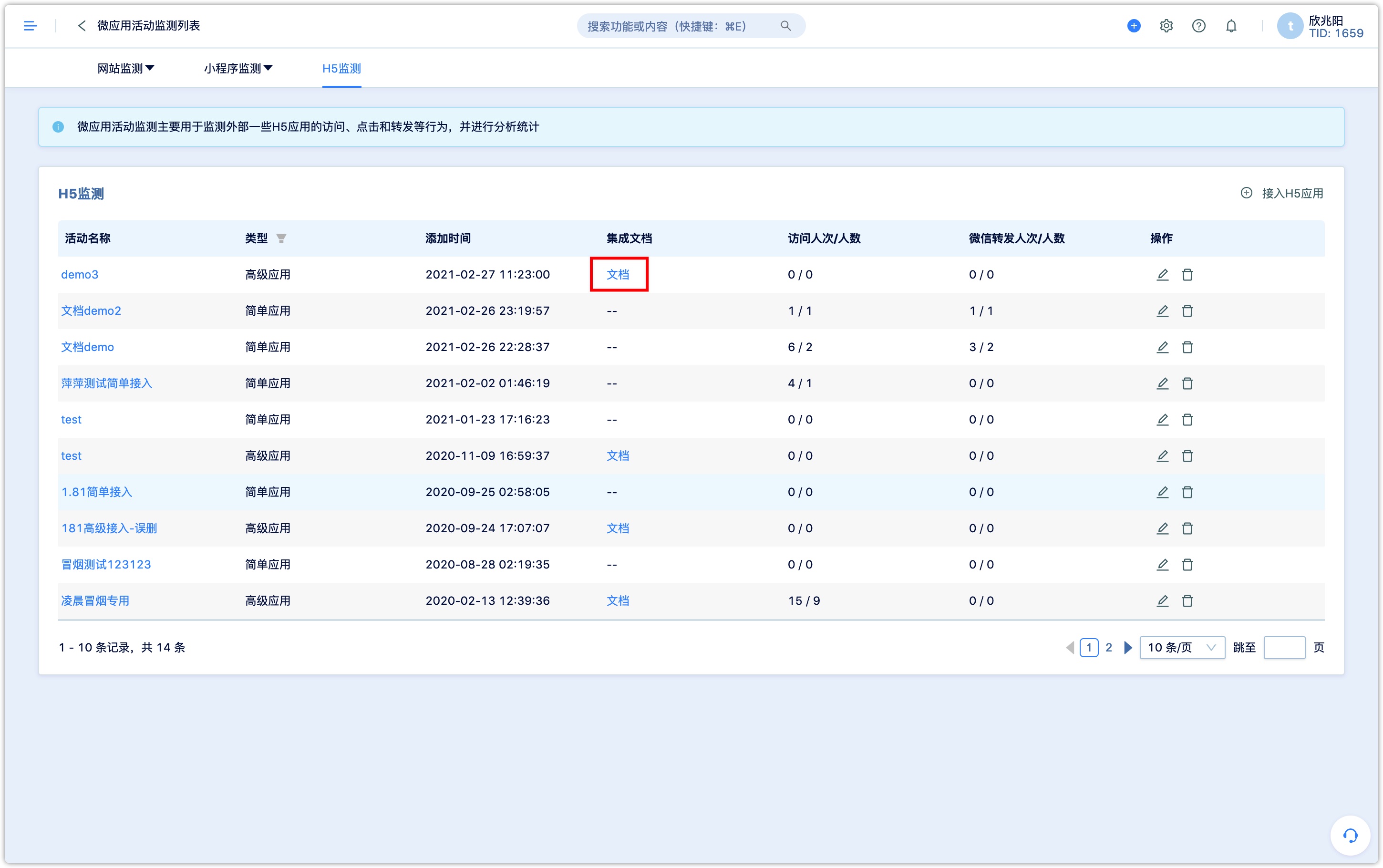Click the blue plus add icon

tap(1134, 26)
